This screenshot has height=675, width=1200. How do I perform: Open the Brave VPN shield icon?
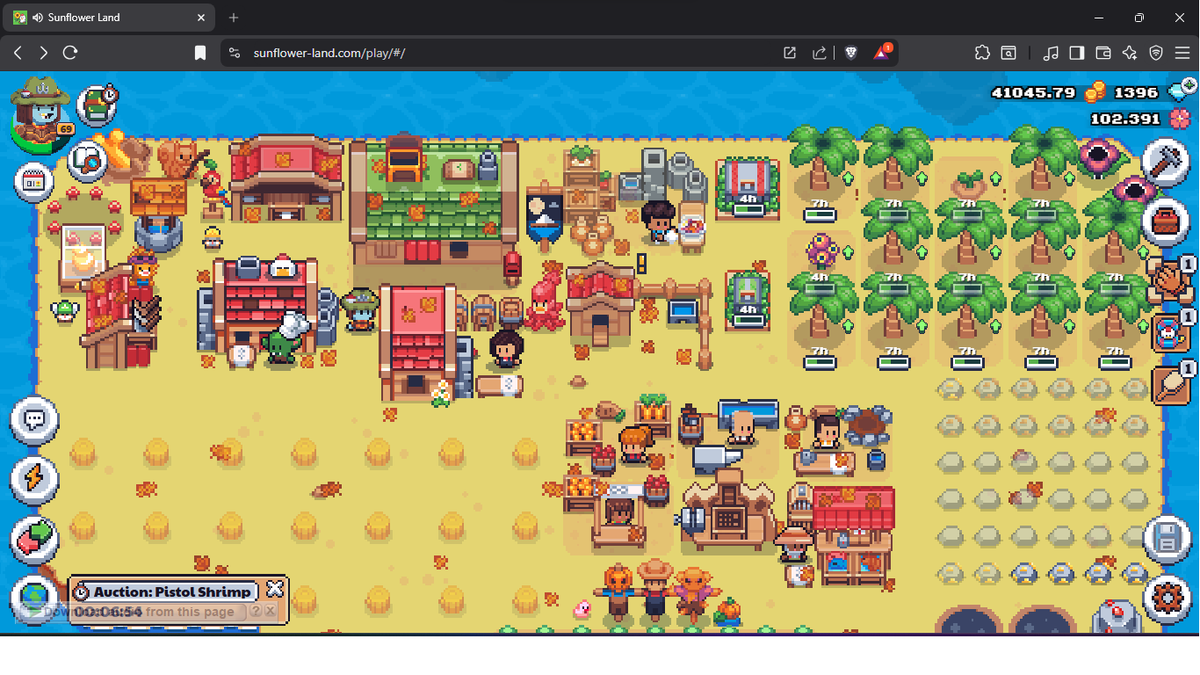click(x=1156, y=53)
